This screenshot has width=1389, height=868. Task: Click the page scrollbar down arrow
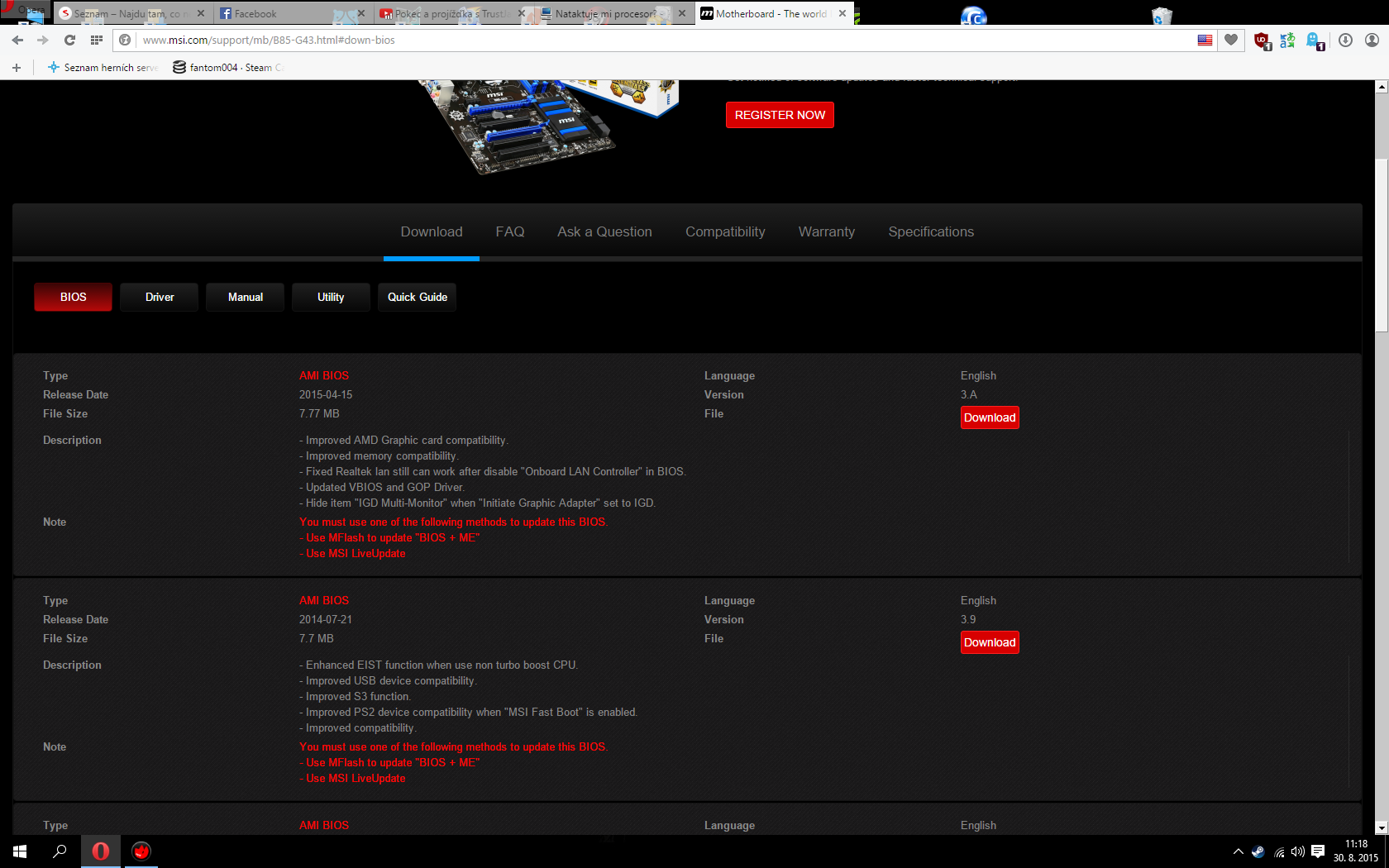(x=1382, y=827)
